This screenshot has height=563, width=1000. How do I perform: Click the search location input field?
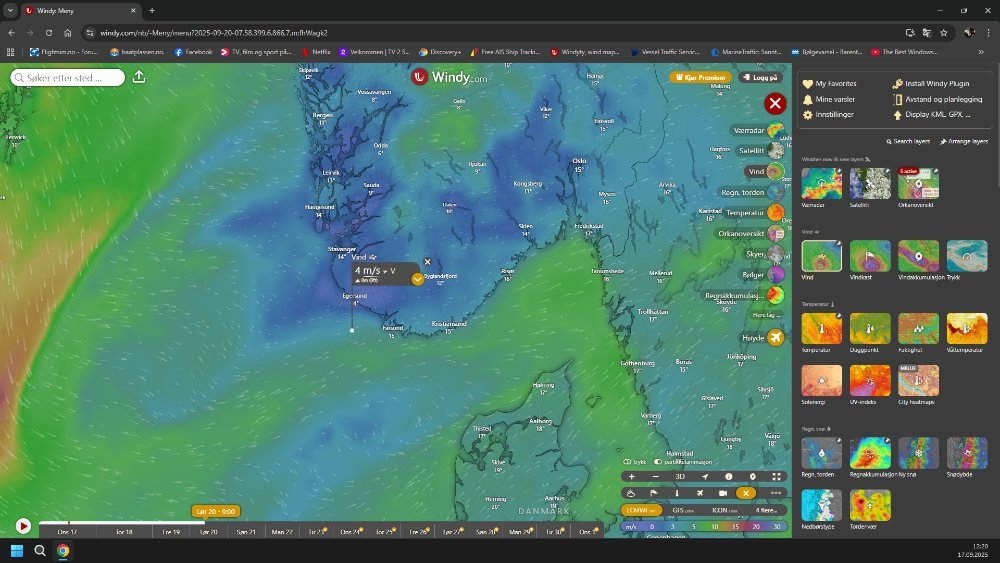(x=68, y=77)
